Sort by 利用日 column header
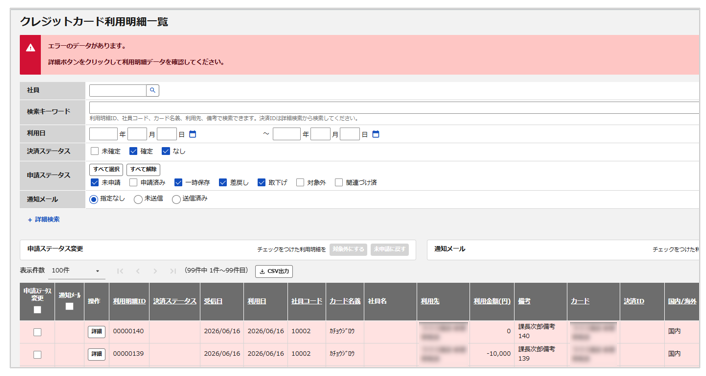Viewport: 706px width, 376px height. click(x=257, y=301)
